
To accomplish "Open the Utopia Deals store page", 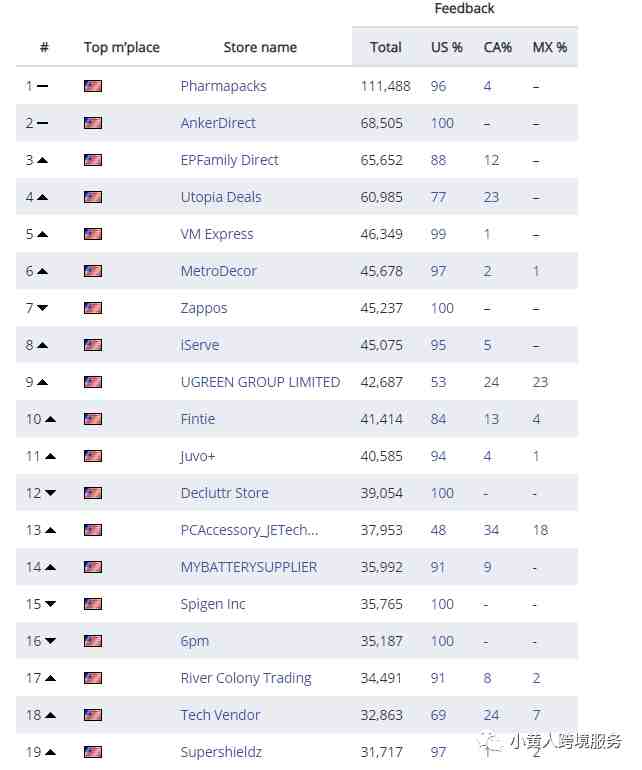I will [x=221, y=197].
